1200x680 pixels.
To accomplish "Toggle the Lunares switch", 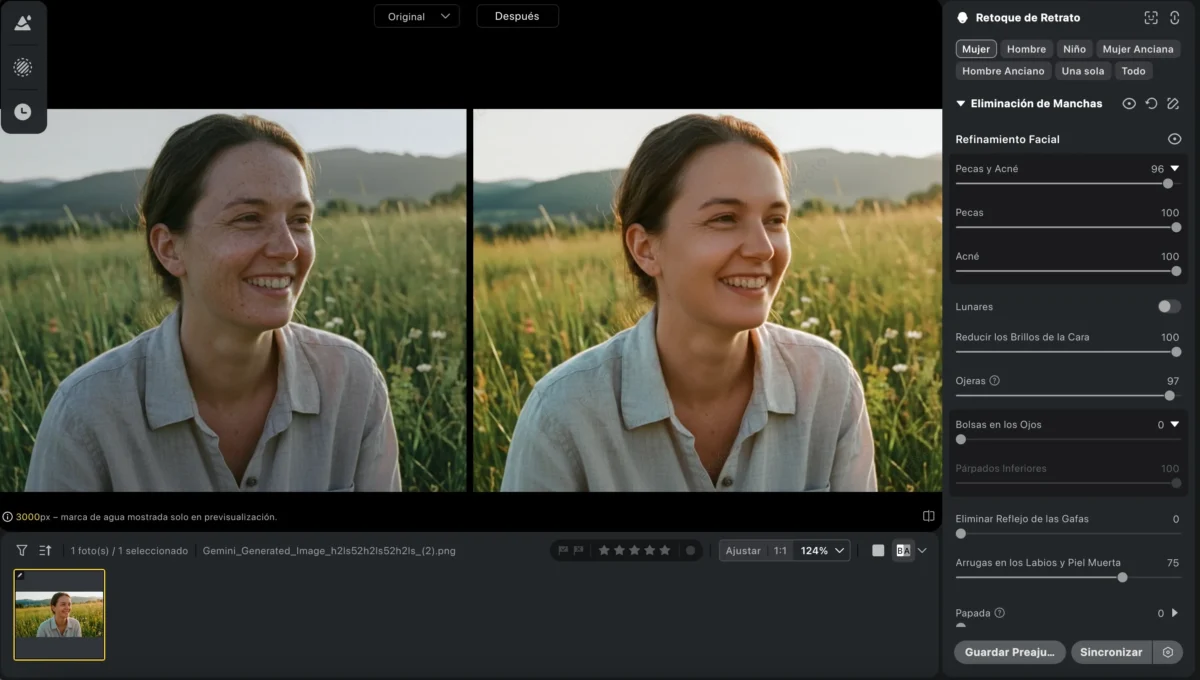I will [1168, 307].
